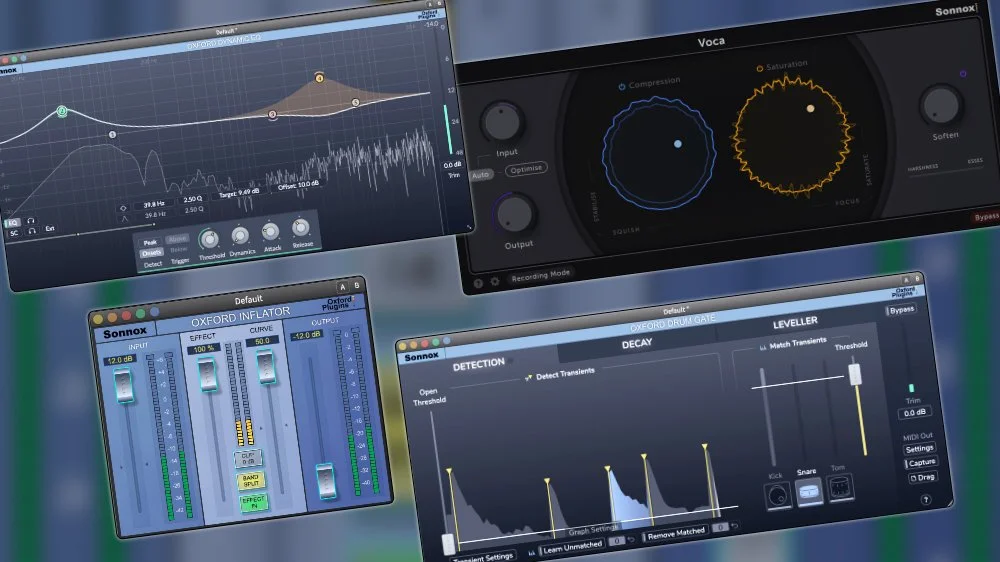Screen dimensions: 1000x562
Task: Select Ext sidechain option in Dynamic EQ
Action: tap(50, 228)
